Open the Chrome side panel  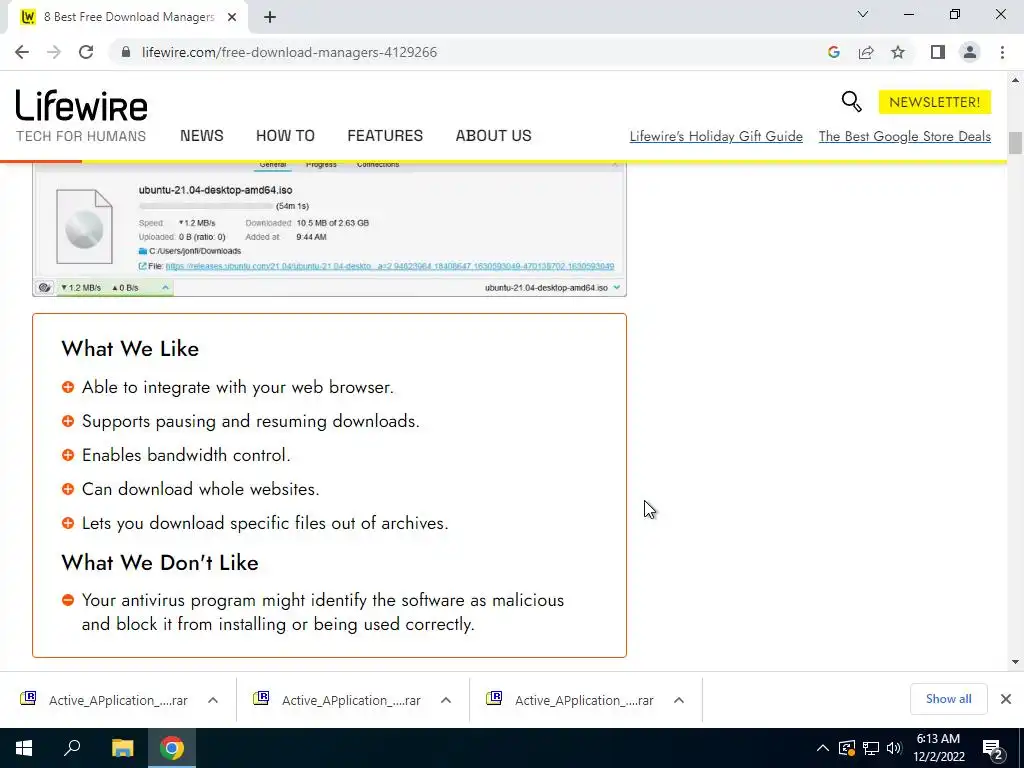click(938, 52)
